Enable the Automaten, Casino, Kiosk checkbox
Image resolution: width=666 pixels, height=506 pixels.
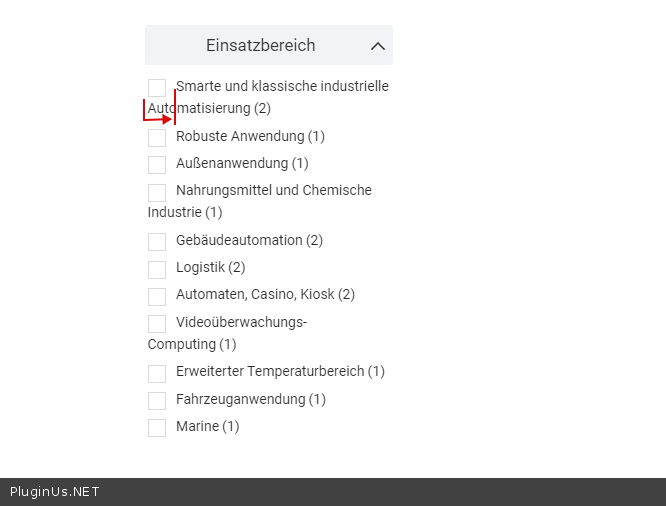pos(157,296)
